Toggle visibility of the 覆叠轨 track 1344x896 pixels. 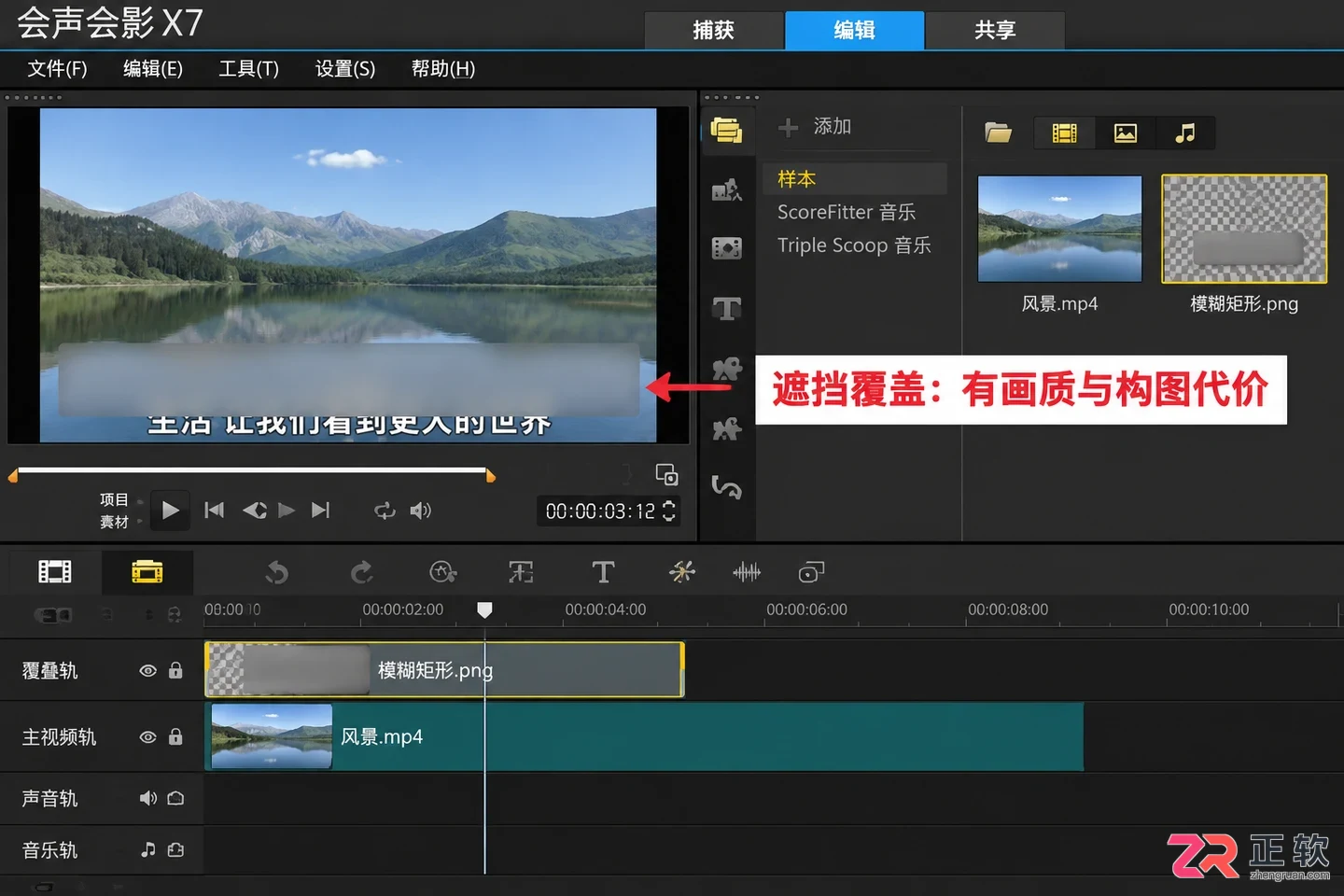pos(147,670)
